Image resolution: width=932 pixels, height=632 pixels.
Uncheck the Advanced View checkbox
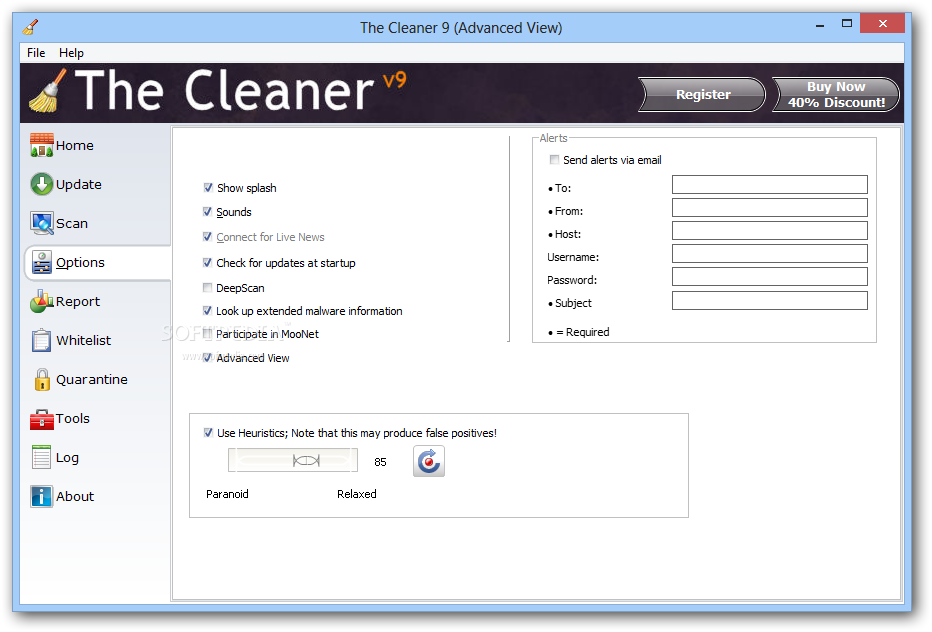click(207, 358)
